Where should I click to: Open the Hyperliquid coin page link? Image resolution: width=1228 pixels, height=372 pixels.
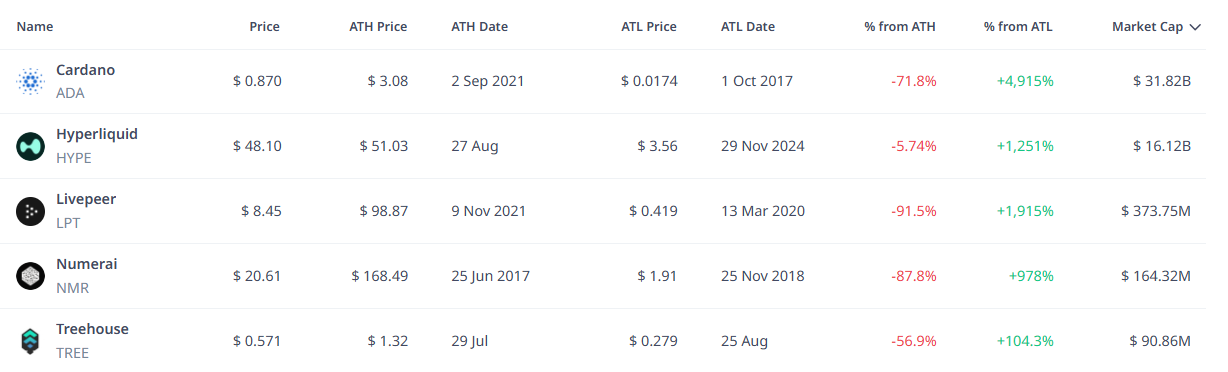(97, 134)
